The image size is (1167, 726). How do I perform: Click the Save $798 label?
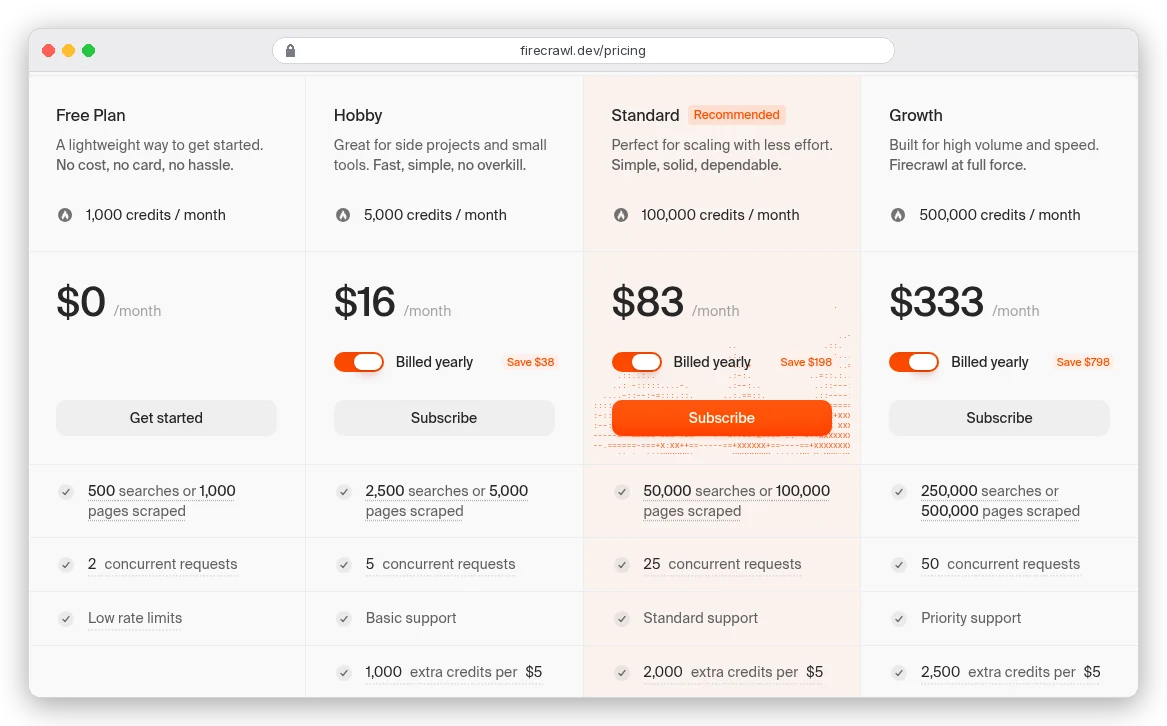(1083, 362)
